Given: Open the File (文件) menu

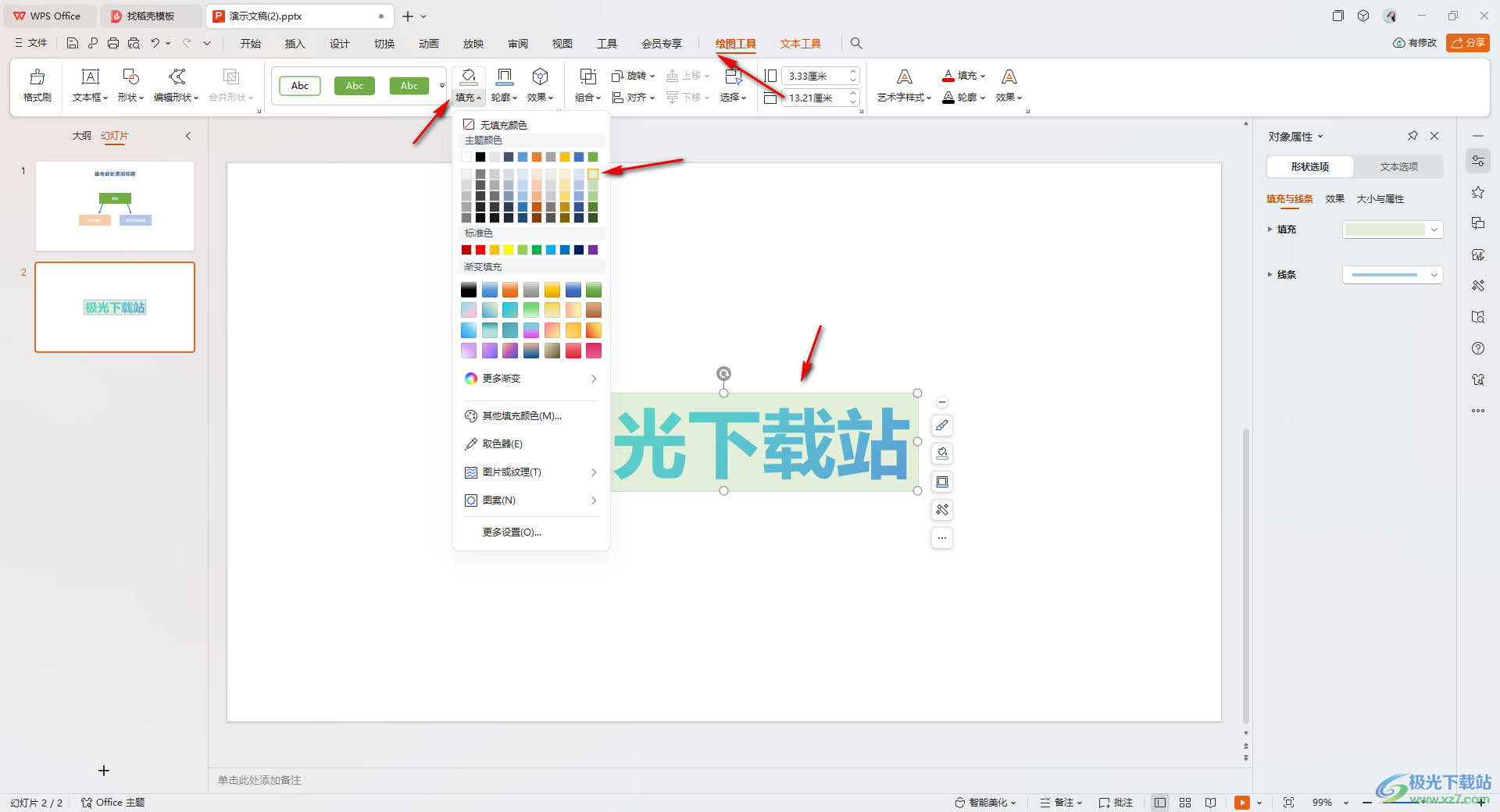Looking at the screenshot, I should click(31, 43).
